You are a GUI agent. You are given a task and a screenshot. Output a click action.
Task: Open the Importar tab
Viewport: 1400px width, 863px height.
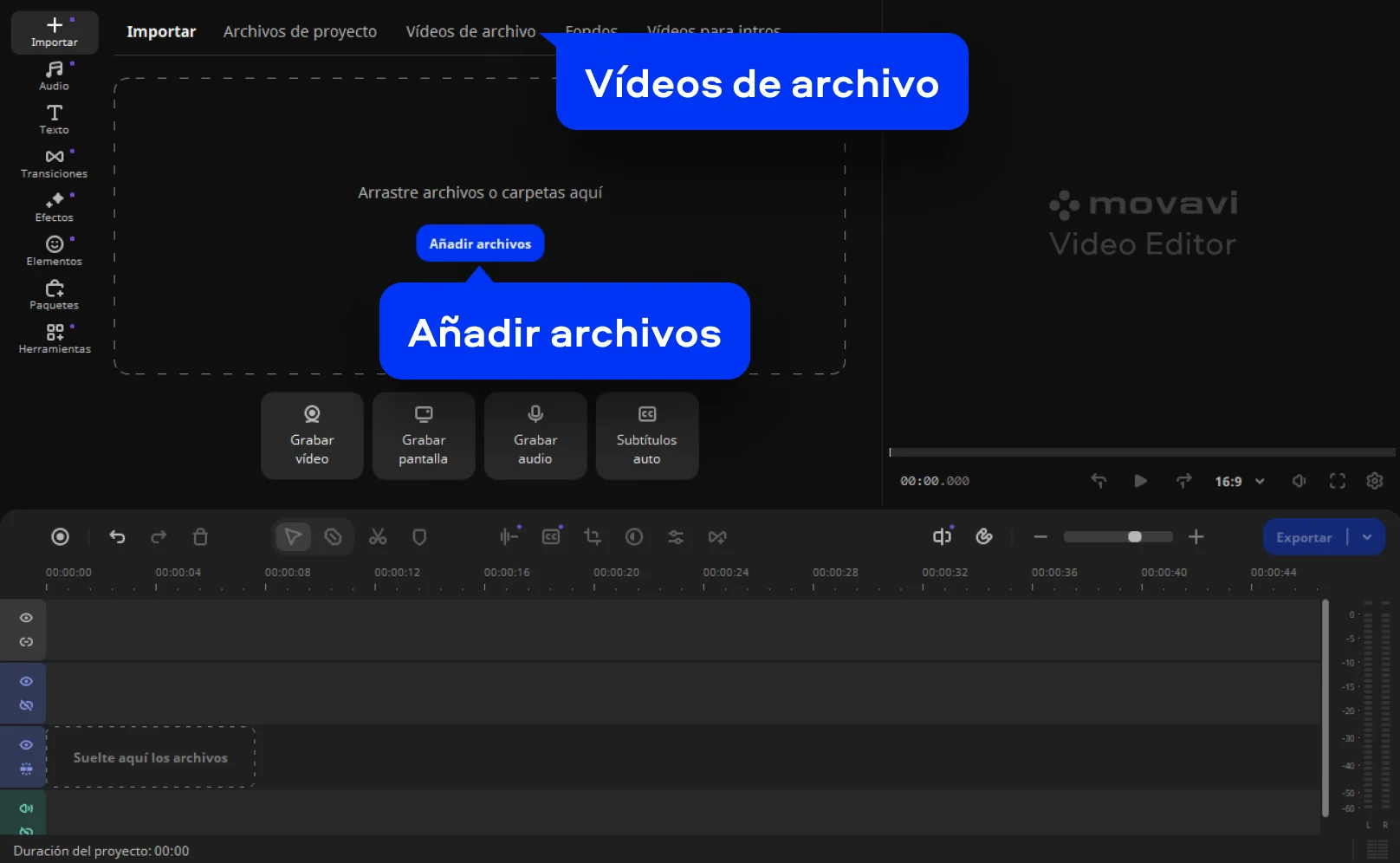[x=161, y=32]
